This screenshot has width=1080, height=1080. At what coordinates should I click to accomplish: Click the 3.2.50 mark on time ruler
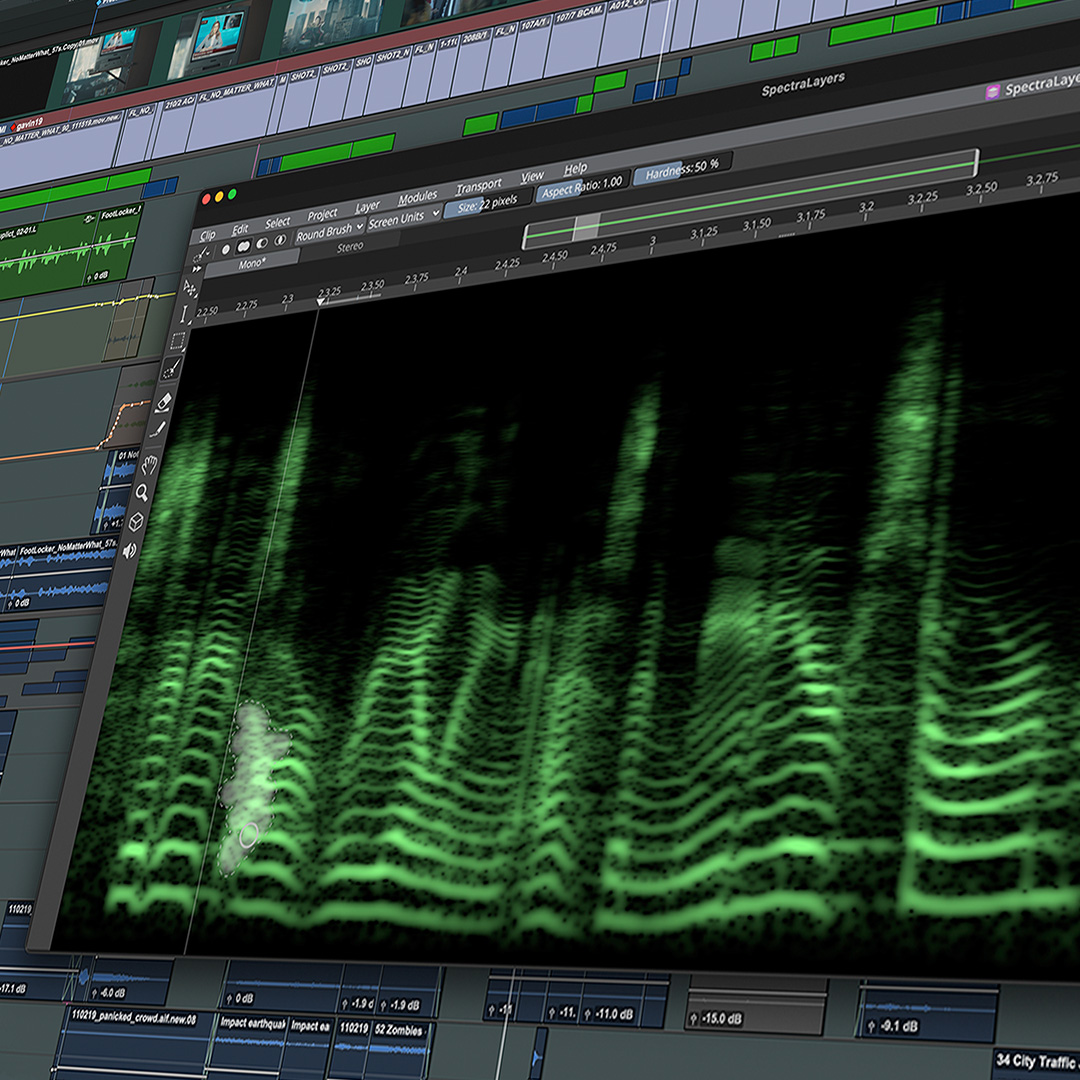(x=982, y=188)
